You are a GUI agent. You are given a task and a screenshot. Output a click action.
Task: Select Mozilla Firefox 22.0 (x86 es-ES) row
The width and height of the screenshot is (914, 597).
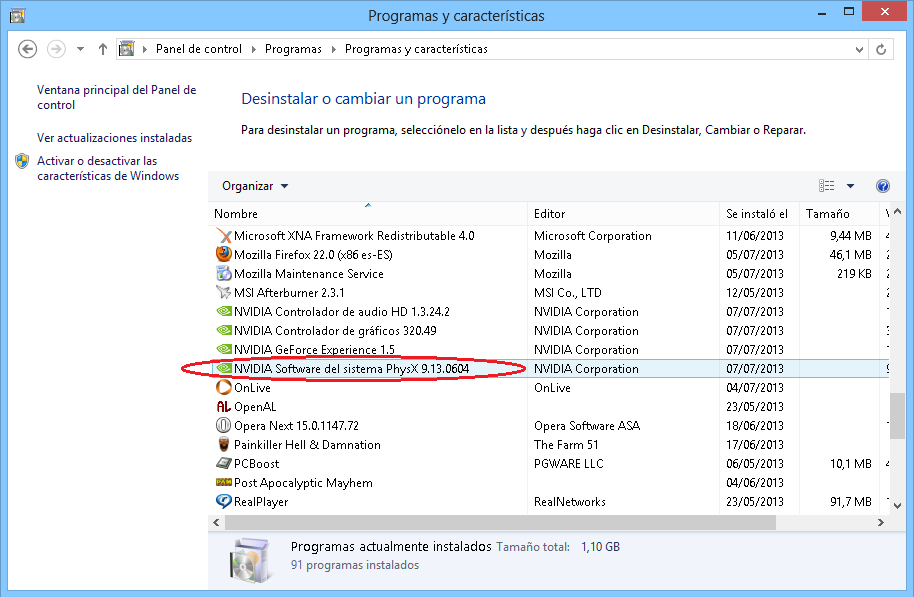548,254
